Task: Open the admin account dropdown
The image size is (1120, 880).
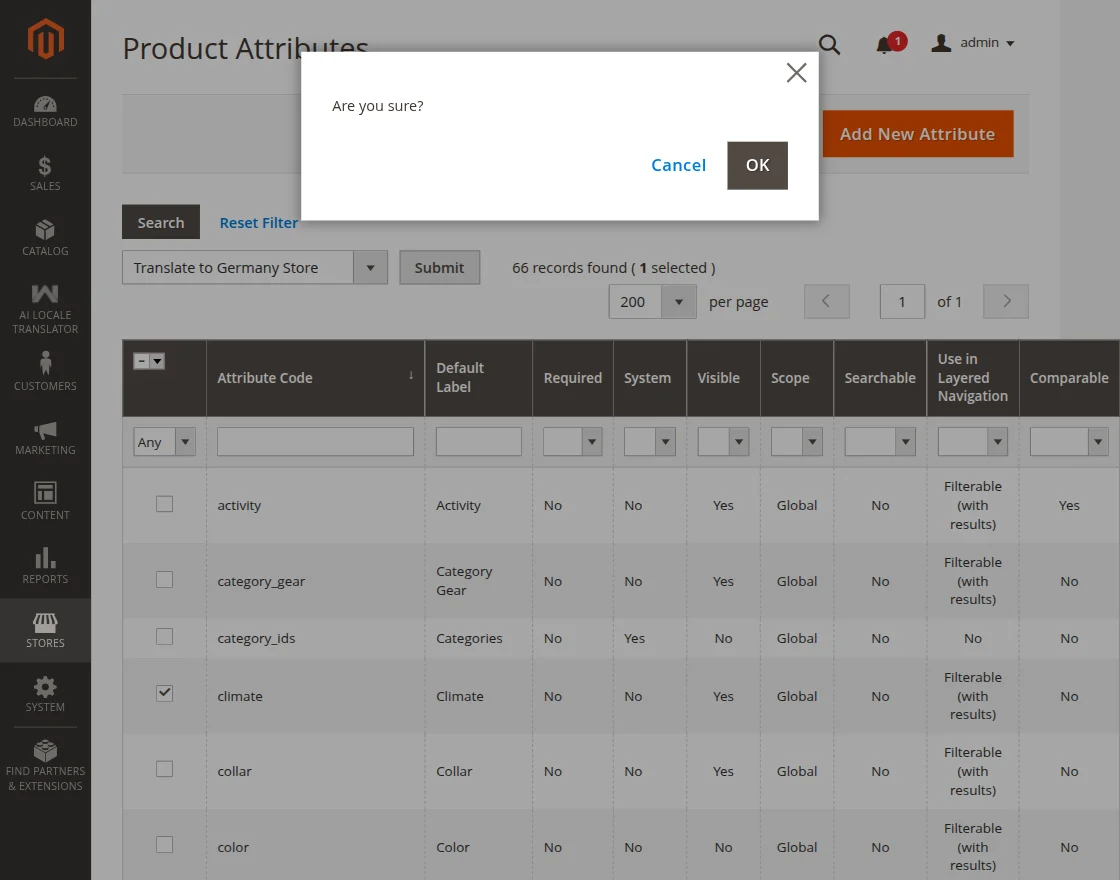Action: click(973, 43)
